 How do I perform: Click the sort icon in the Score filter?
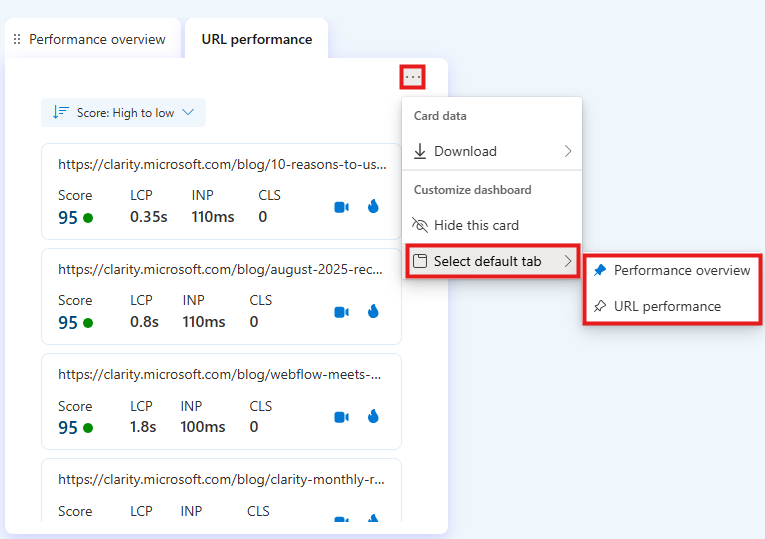pyautogui.click(x=61, y=112)
